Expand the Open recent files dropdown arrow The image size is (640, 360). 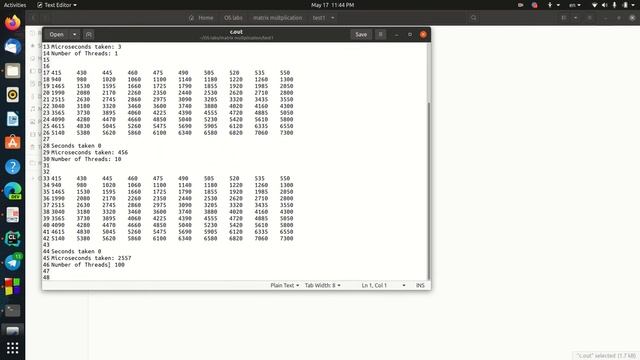click(x=74, y=35)
